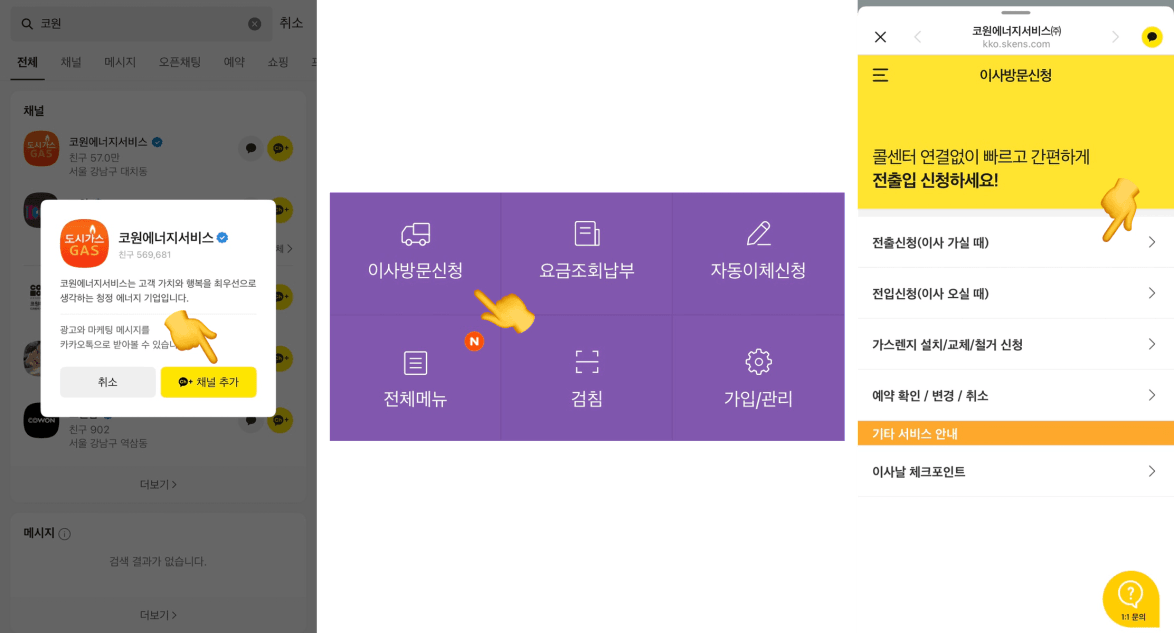The image size is (1174, 633).
Task: Go forward with the right arrow
Action: click(x=1116, y=37)
